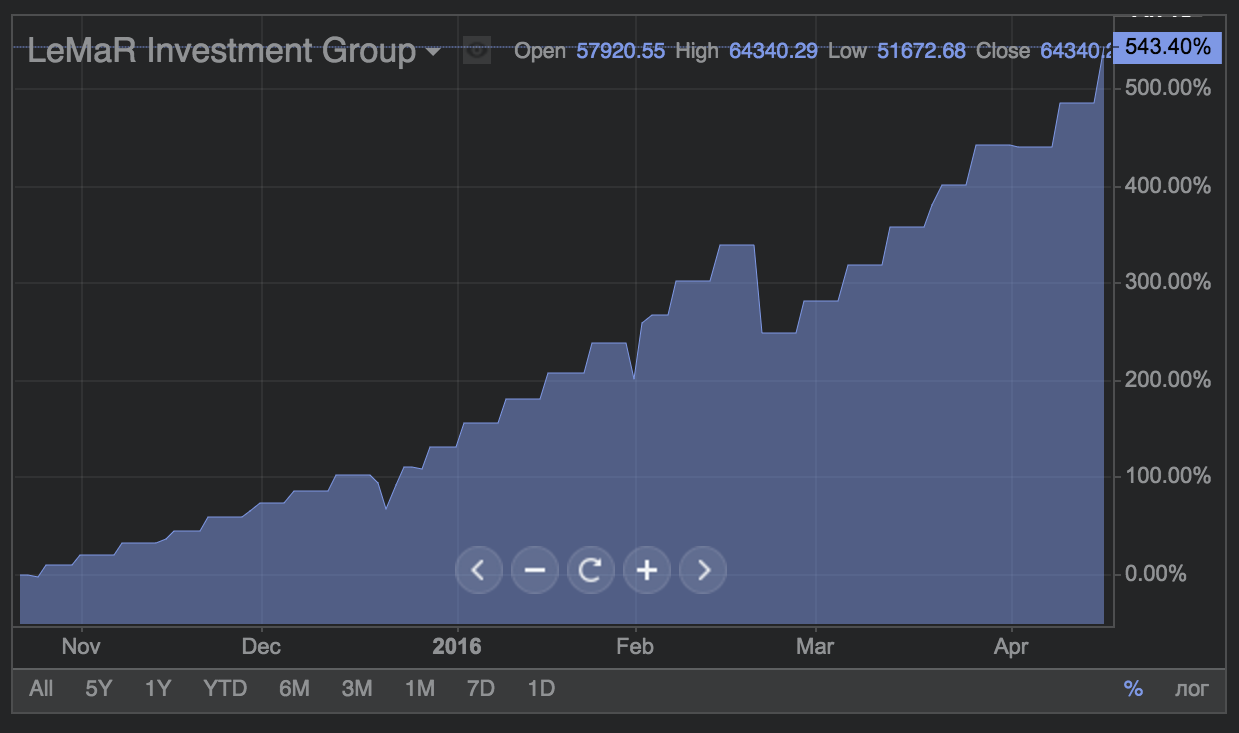
Task: Choose the YTD range
Action: pyautogui.click(x=225, y=688)
